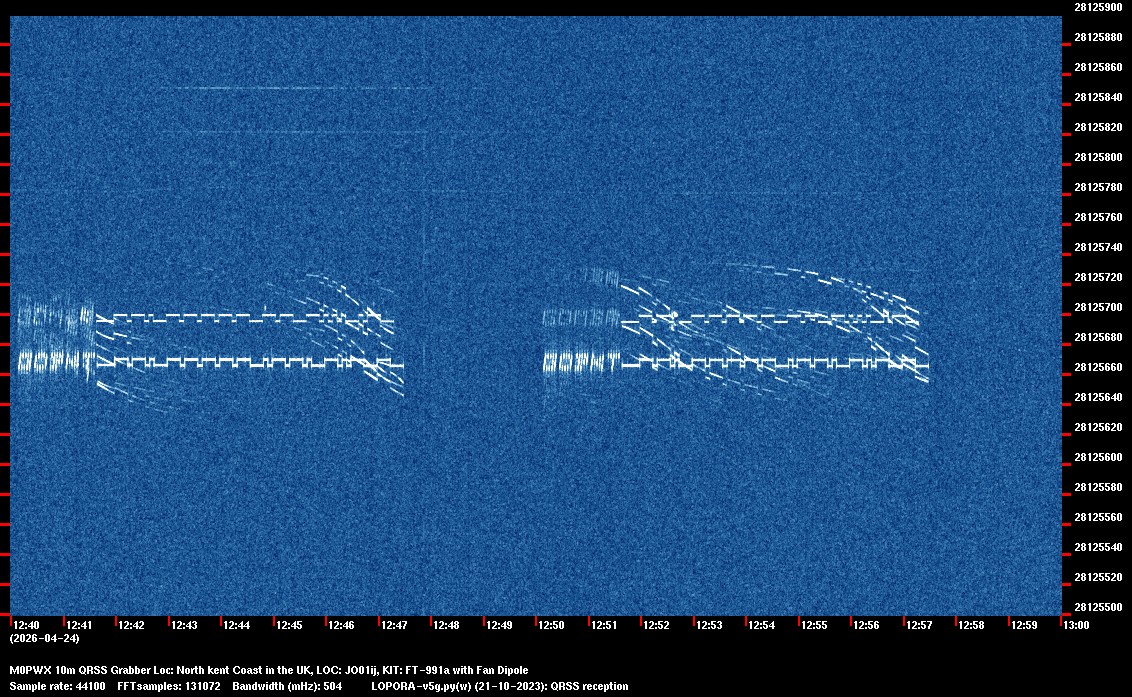Click the 13:00 time label
The width and height of the screenshot is (1132, 697).
[x=1076, y=625]
